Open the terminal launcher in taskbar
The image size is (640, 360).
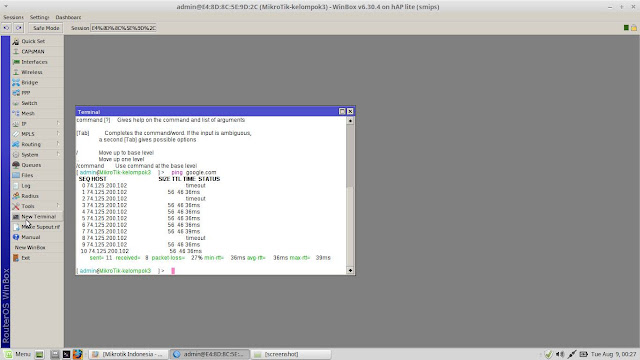[x=66, y=354]
